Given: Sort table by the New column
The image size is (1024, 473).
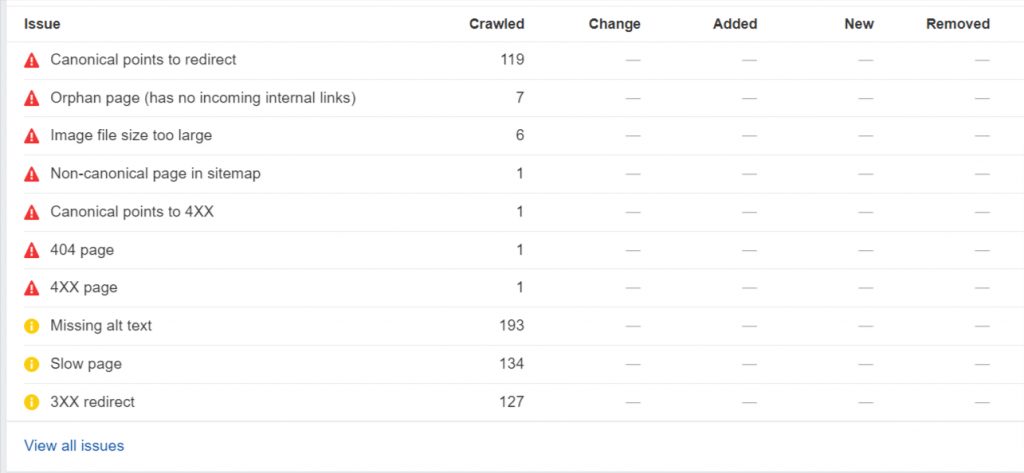Looking at the screenshot, I should (x=858, y=24).
